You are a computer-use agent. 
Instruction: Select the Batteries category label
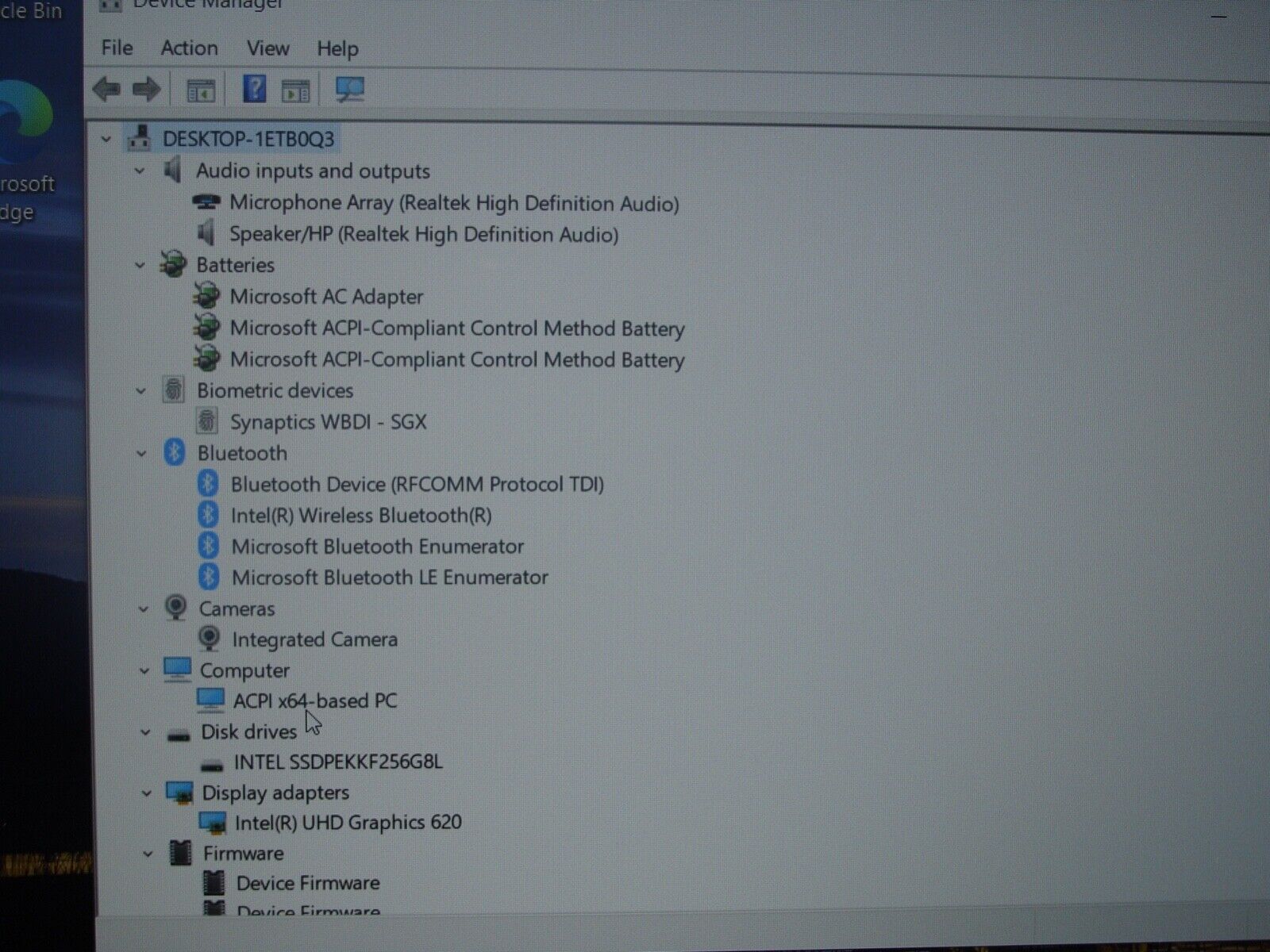point(235,264)
